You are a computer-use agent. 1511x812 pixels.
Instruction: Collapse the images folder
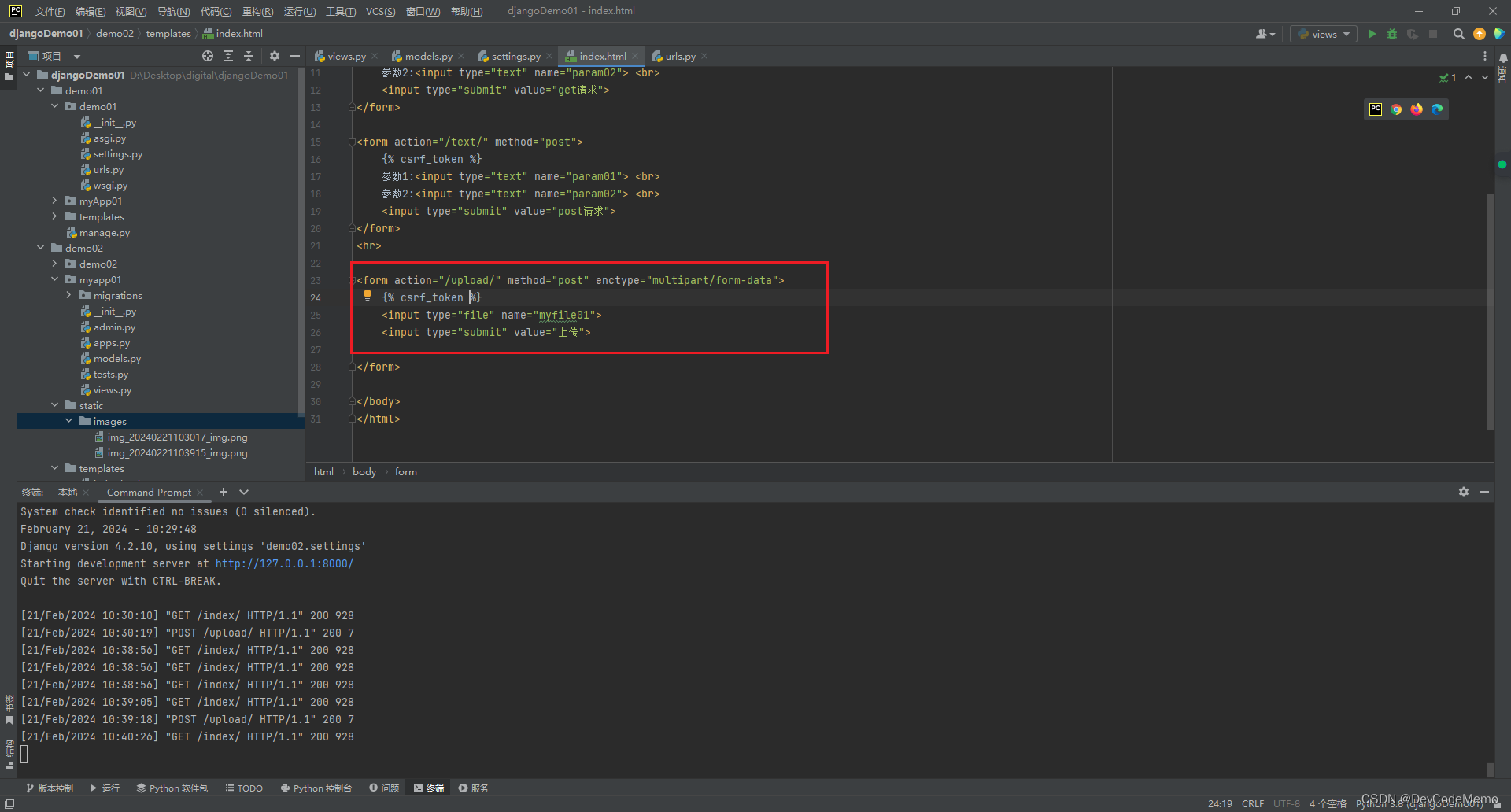(68, 421)
